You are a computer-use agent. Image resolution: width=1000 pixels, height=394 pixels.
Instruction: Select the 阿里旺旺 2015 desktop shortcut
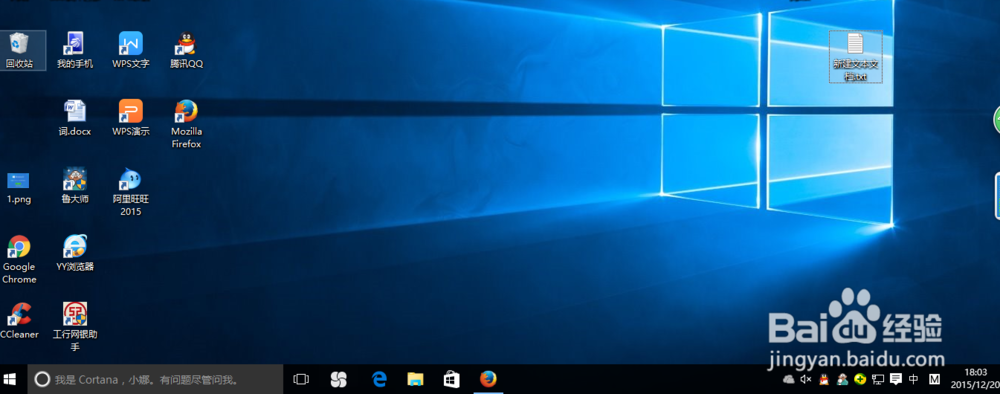tap(131, 192)
